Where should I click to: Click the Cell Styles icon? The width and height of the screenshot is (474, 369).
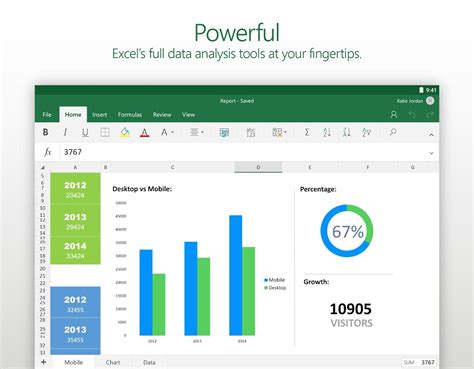pyautogui.click(x=224, y=132)
